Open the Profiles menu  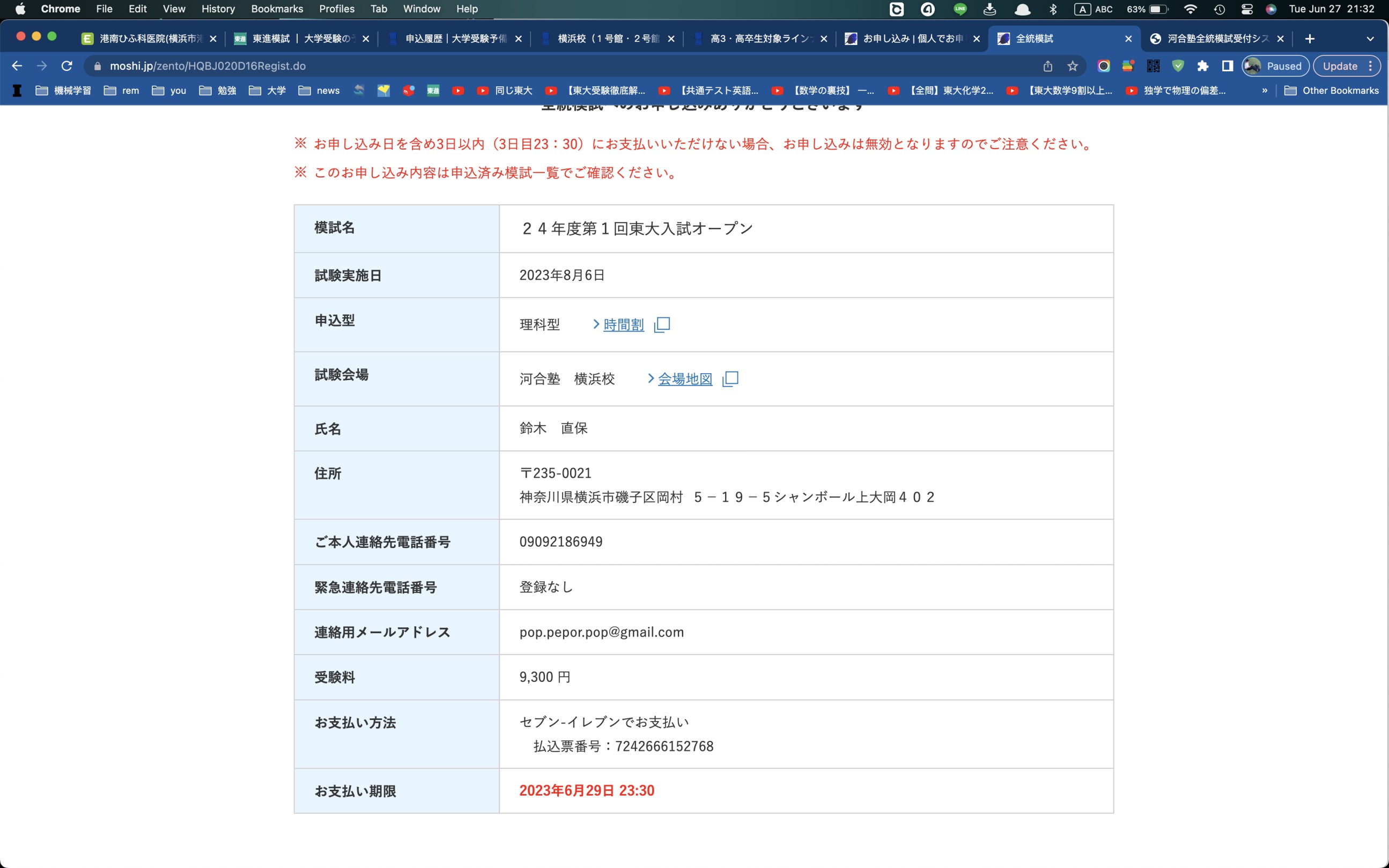pyautogui.click(x=336, y=9)
